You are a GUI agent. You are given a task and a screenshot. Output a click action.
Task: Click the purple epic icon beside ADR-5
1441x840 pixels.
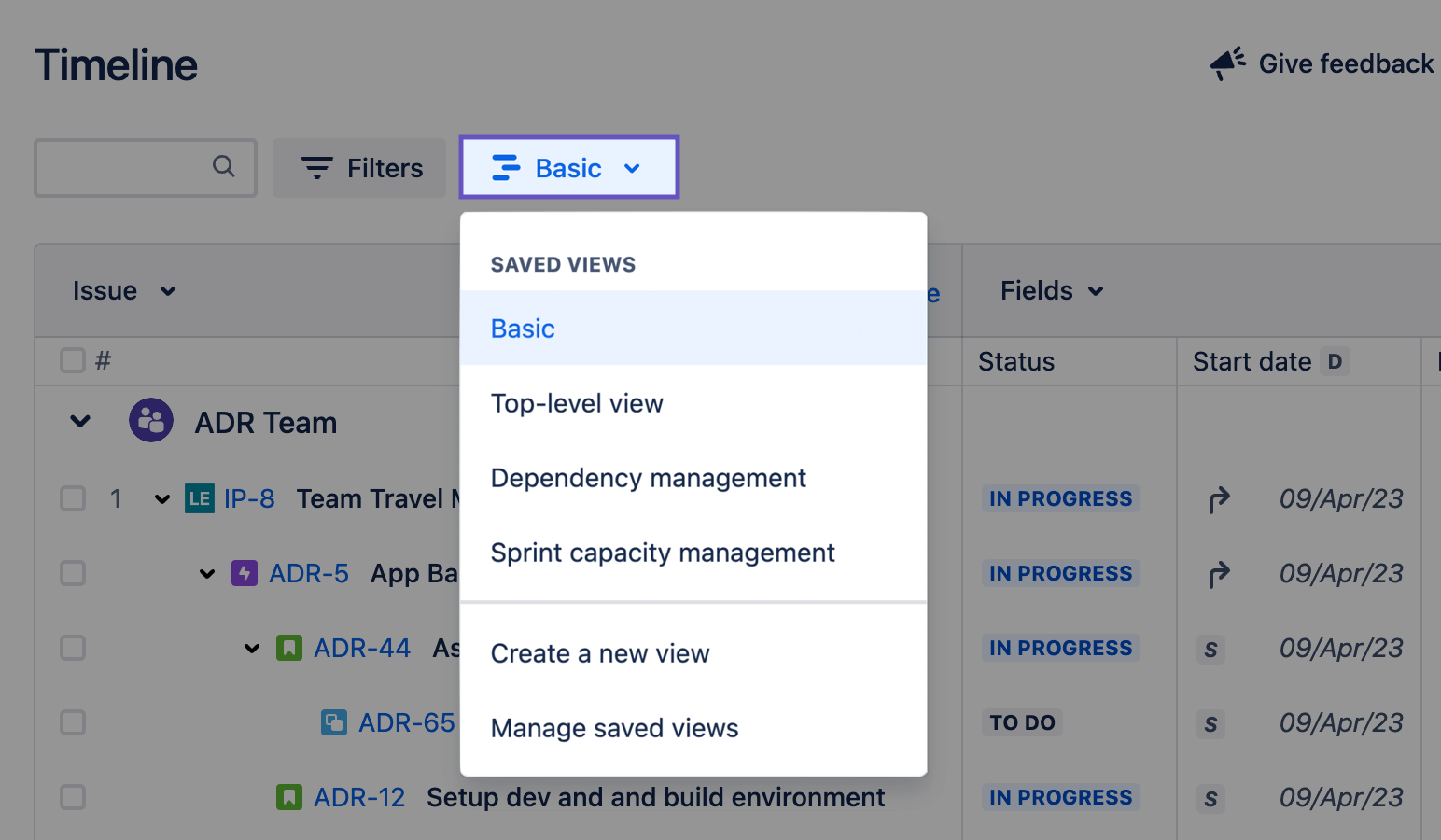243,573
